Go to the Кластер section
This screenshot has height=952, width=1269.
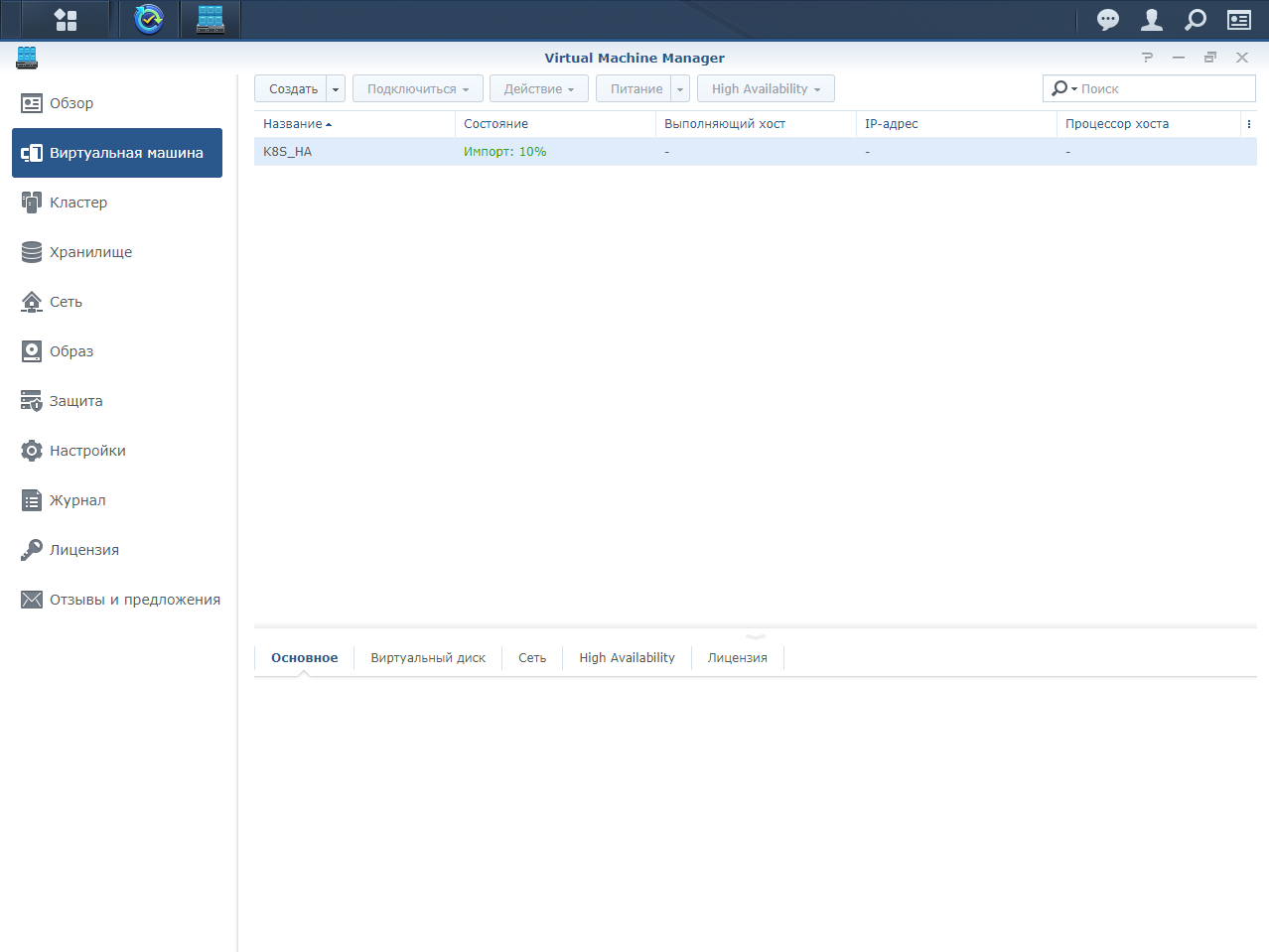[117, 203]
